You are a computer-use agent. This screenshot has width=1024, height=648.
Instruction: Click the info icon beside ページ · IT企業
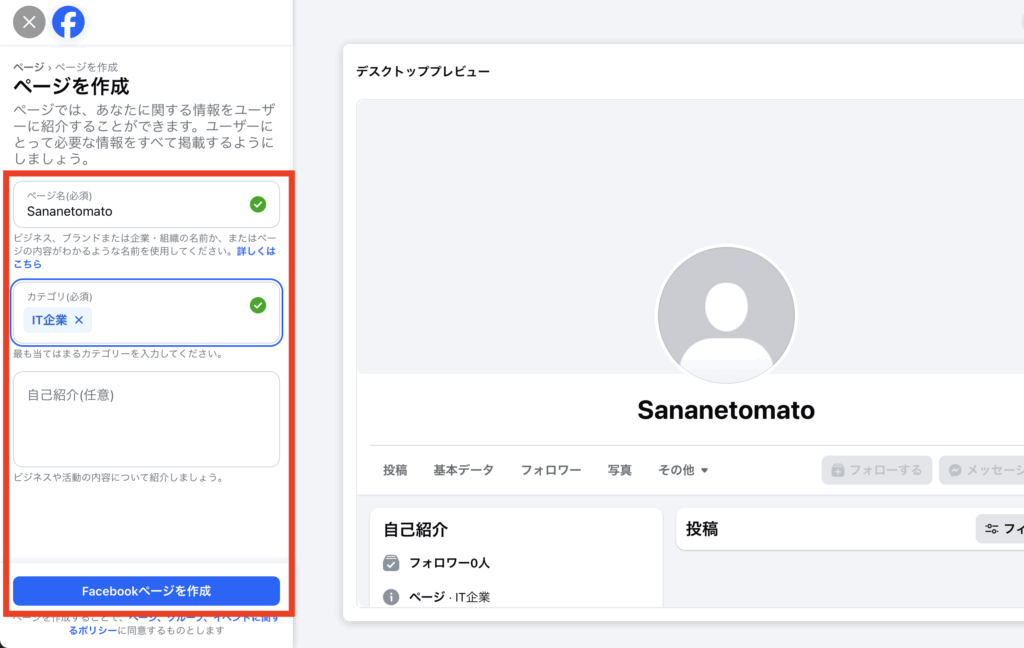tap(391, 597)
